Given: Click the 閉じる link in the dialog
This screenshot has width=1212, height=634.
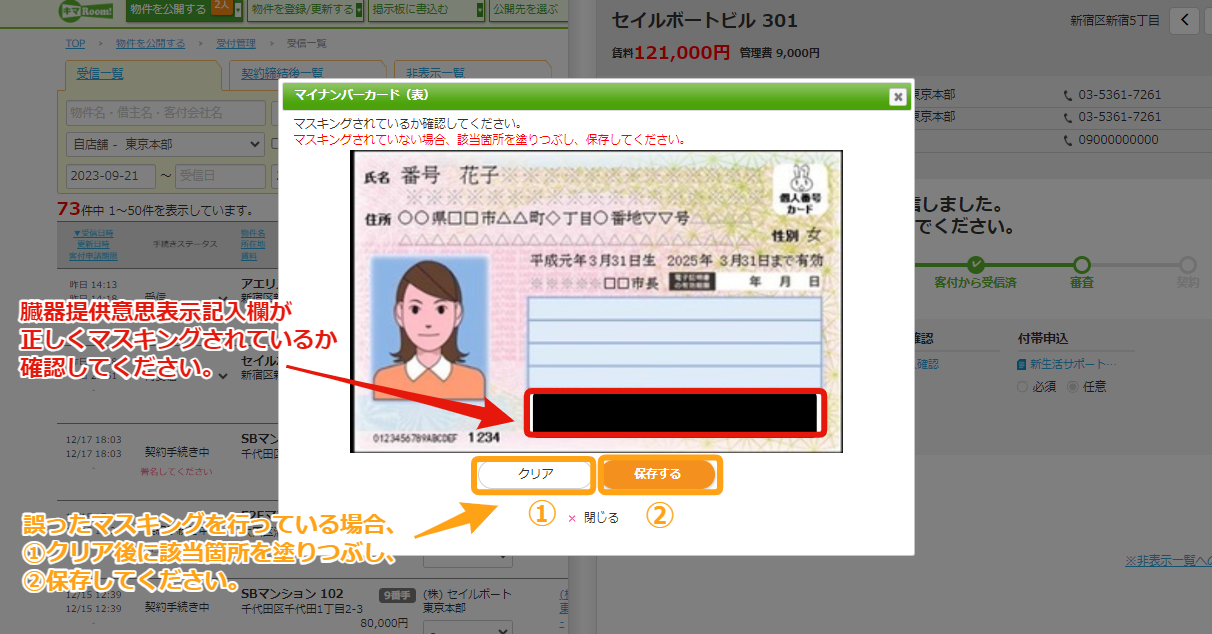Looking at the screenshot, I should [x=601, y=518].
